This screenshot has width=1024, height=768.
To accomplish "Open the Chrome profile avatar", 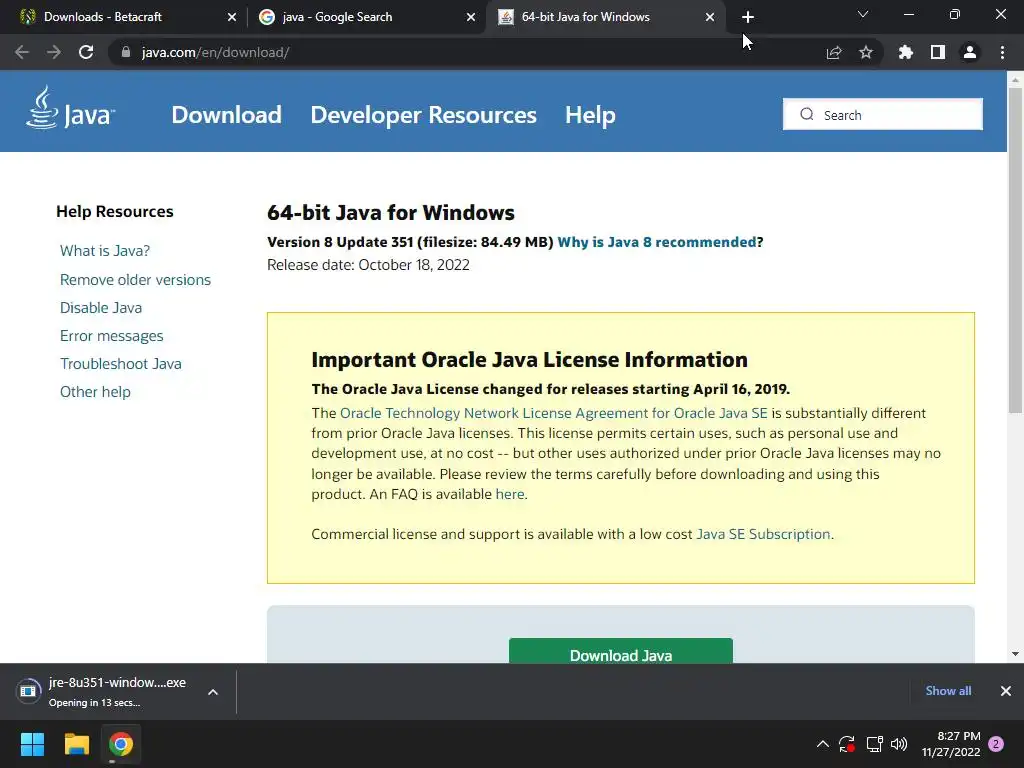I will pos(970,52).
